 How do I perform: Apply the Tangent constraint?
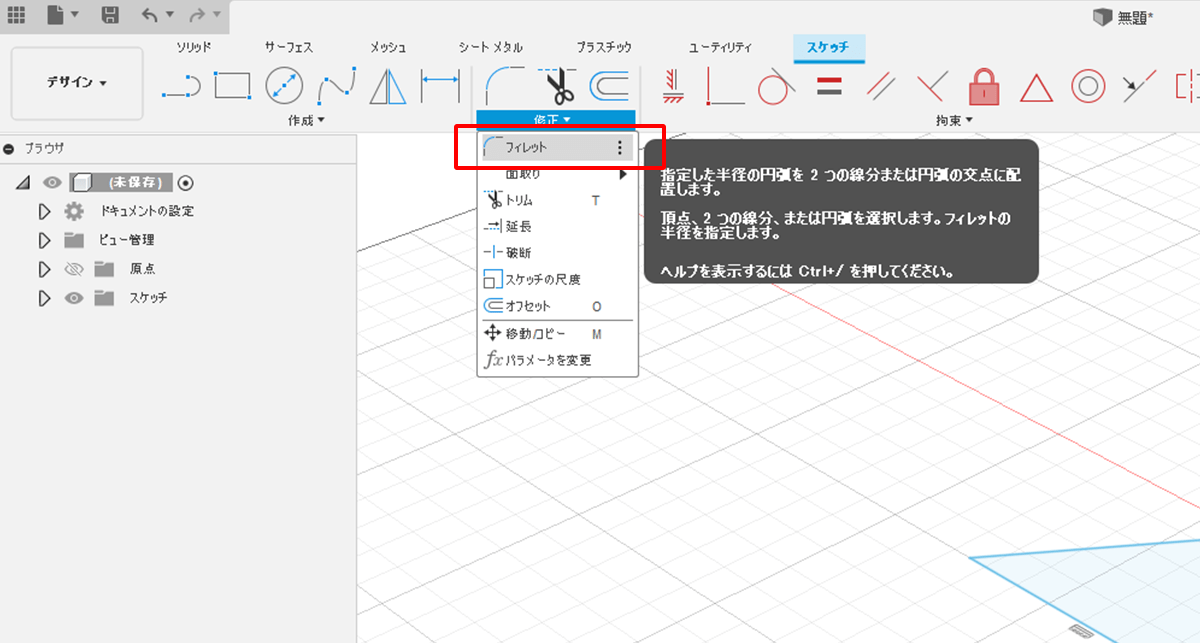click(x=776, y=86)
